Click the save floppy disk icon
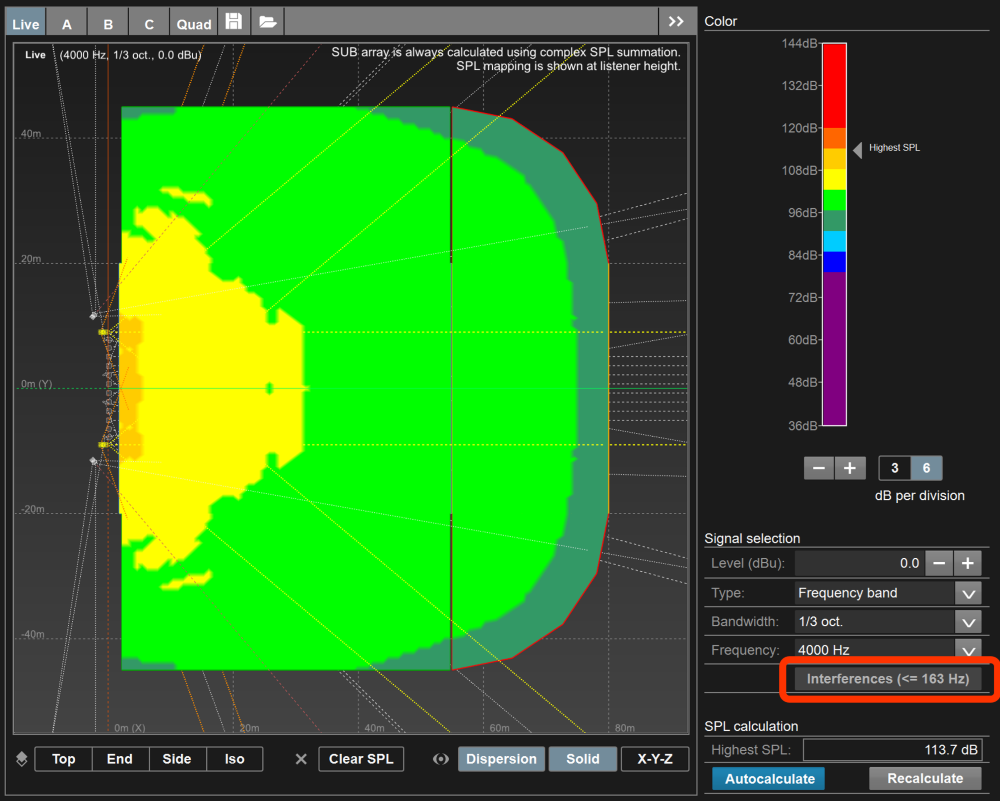 click(x=233, y=22)
